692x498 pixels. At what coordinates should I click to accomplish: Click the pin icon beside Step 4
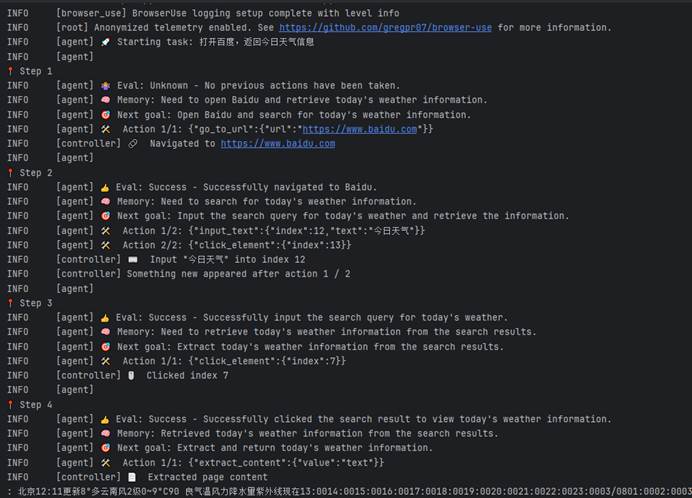pos(10,405)
